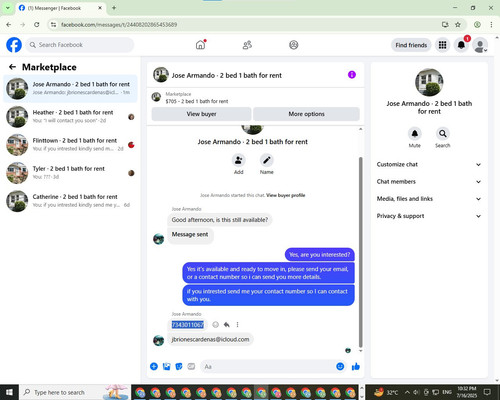Expand Customize chat section
The image size is (500, 400).
pyautogui.click(x=429, y=164)
